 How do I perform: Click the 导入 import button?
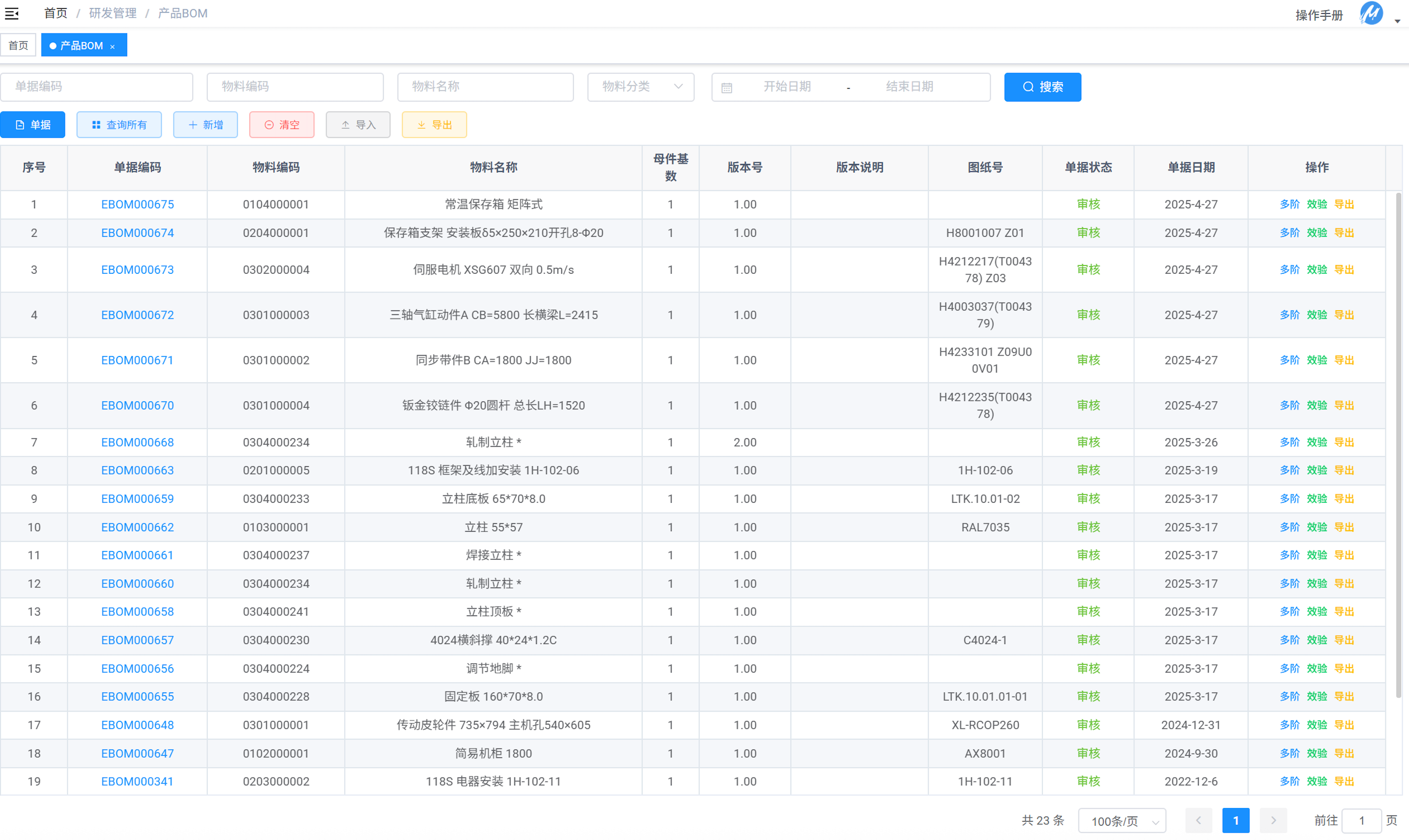(x=358, y=125)
